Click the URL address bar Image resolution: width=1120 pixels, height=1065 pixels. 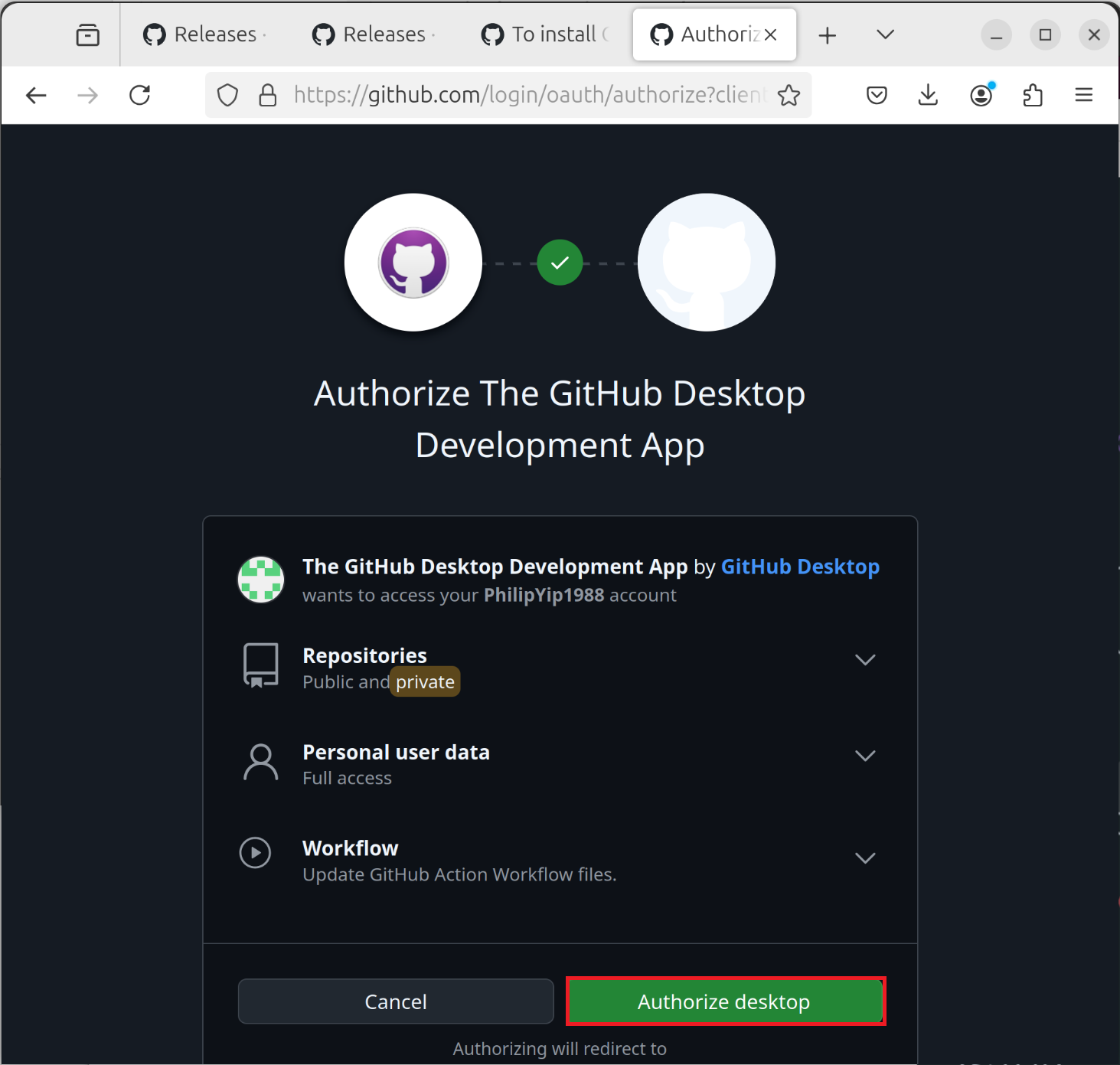528,95
